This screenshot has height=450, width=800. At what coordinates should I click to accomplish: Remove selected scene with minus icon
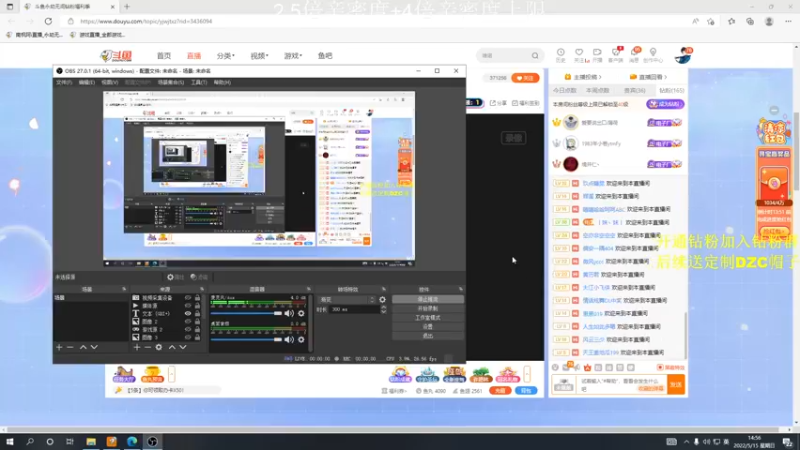(70, 347)
